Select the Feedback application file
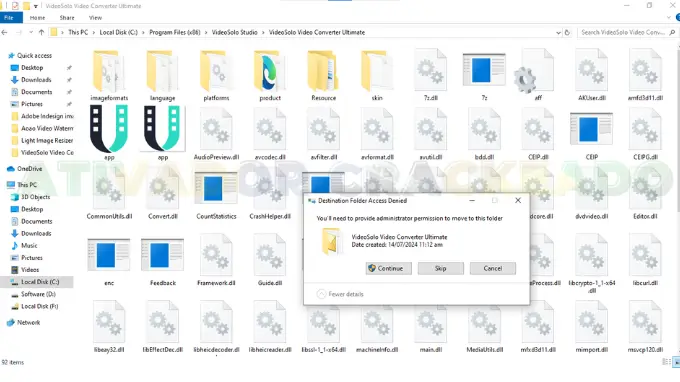The width and height of the screenshot is (680, 382). click(x=163, y=261)
